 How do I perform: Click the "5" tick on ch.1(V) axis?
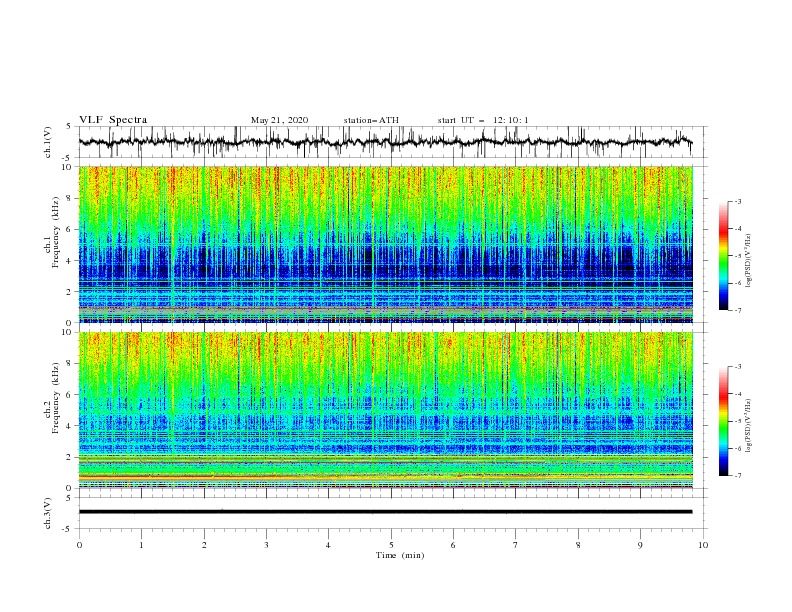pos(69,127)
